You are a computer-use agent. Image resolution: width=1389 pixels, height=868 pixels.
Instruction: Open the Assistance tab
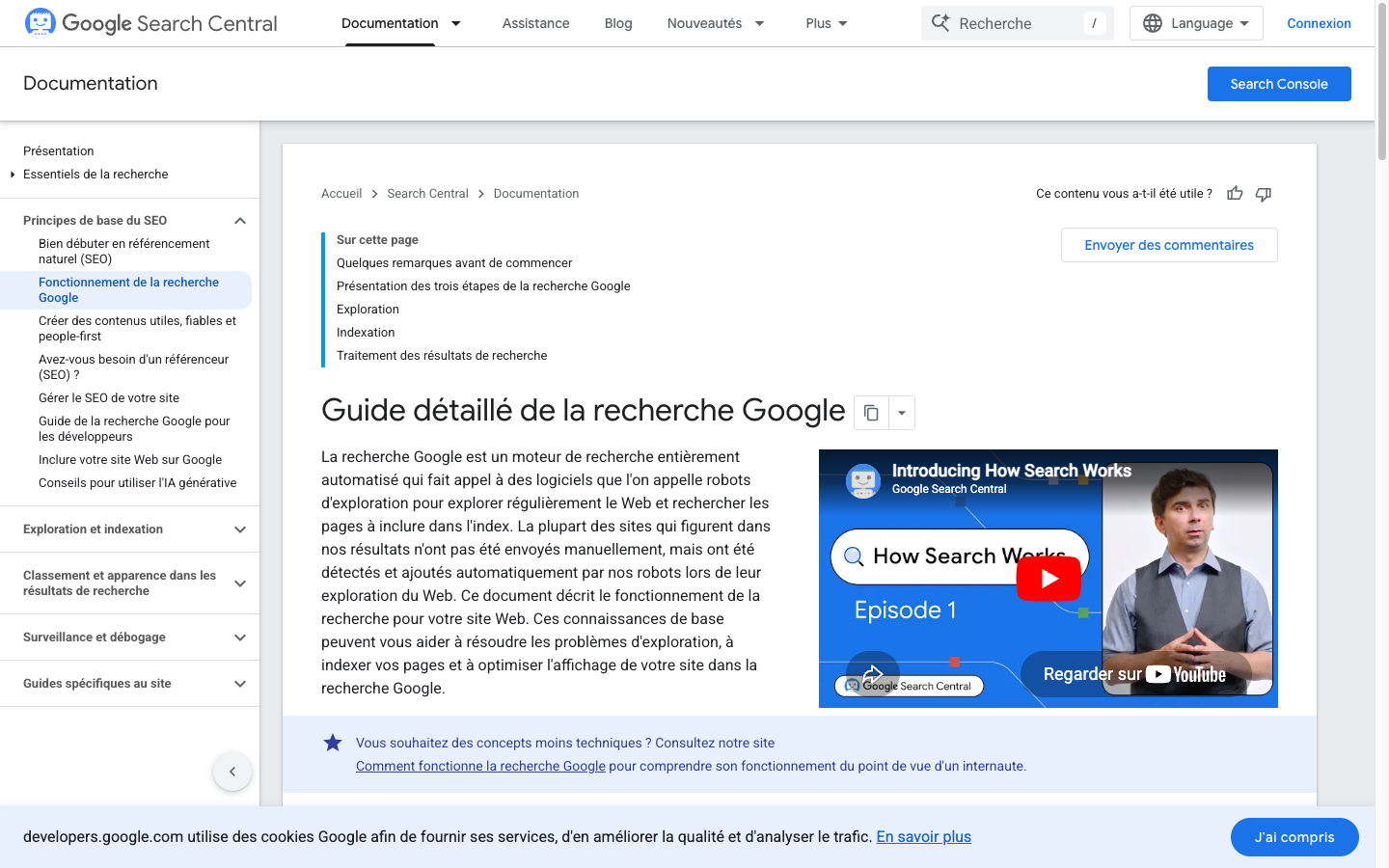click(535, 23)
